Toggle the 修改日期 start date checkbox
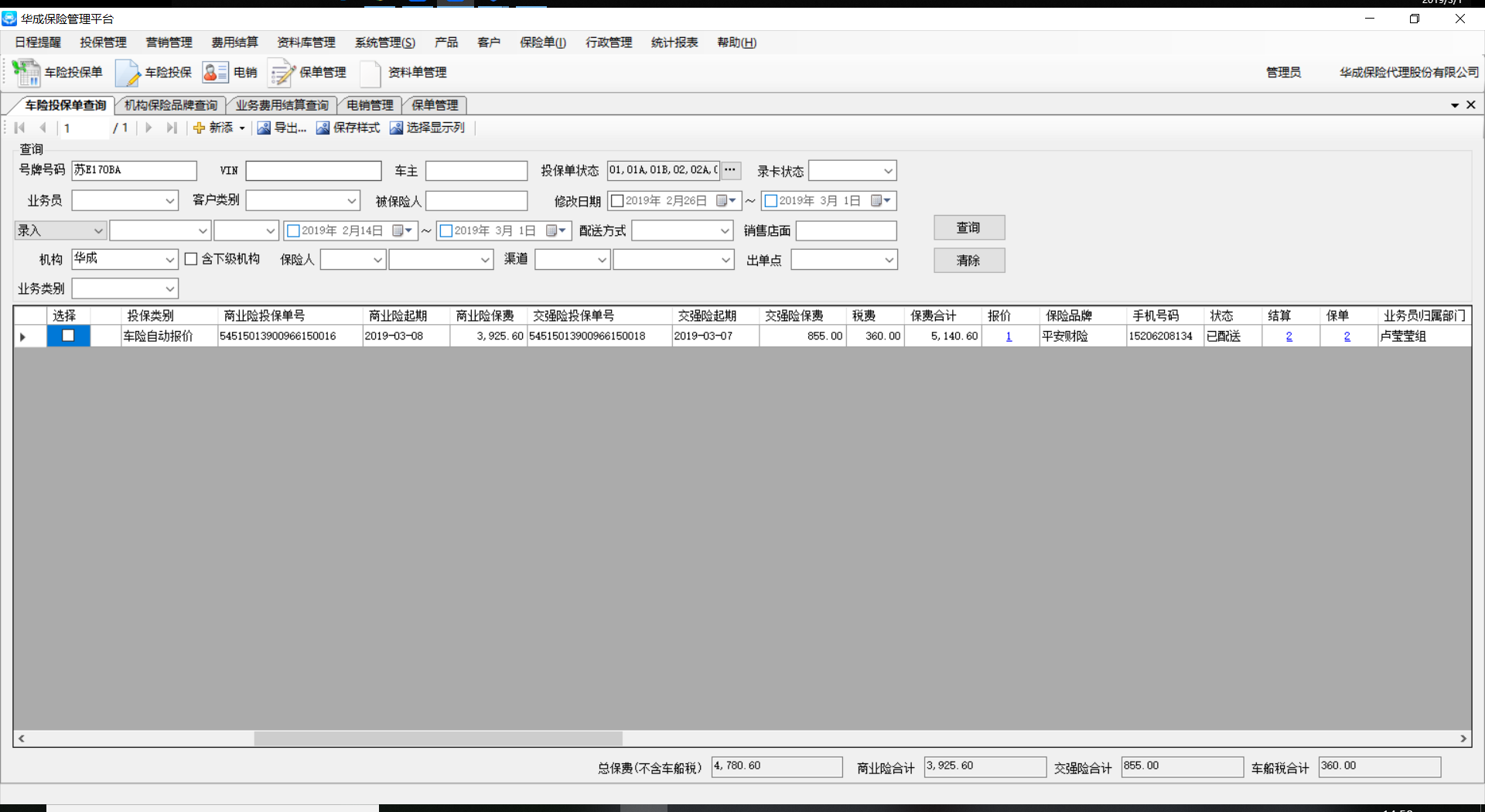Image resolution: width=1485 pixels, height=812 pixels. [617, 201]
